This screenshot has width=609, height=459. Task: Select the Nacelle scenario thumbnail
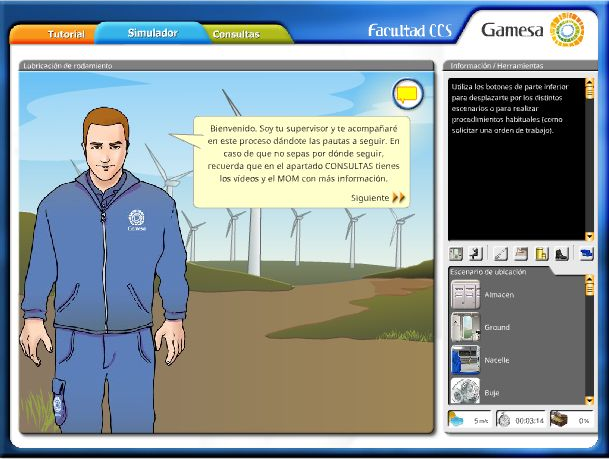(465, 360)
